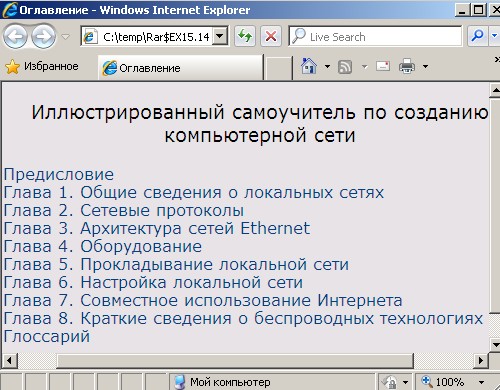Click the vertical scrollbar thumb
The image size is (500, 390).
pyautogui.click(x=495, y=205)
